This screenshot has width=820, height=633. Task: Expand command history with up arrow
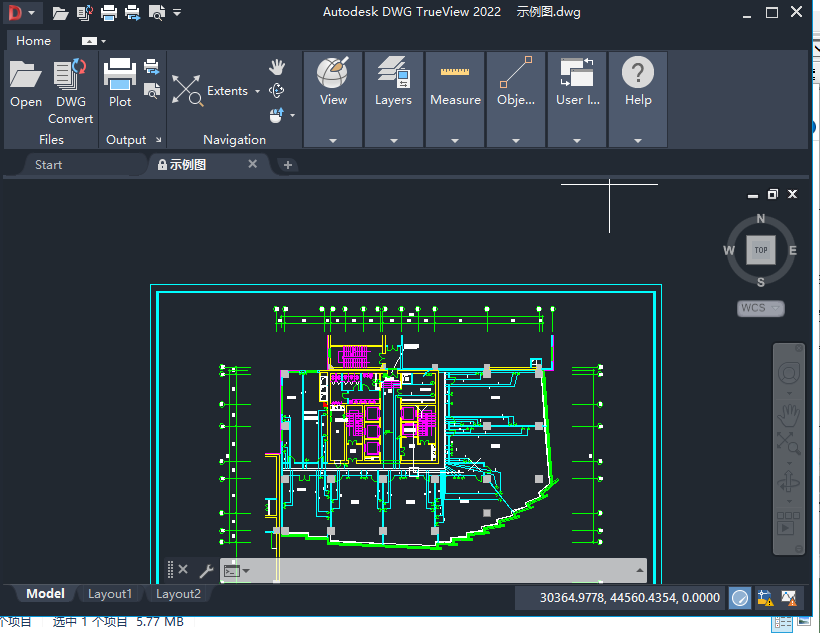(640, 570)
